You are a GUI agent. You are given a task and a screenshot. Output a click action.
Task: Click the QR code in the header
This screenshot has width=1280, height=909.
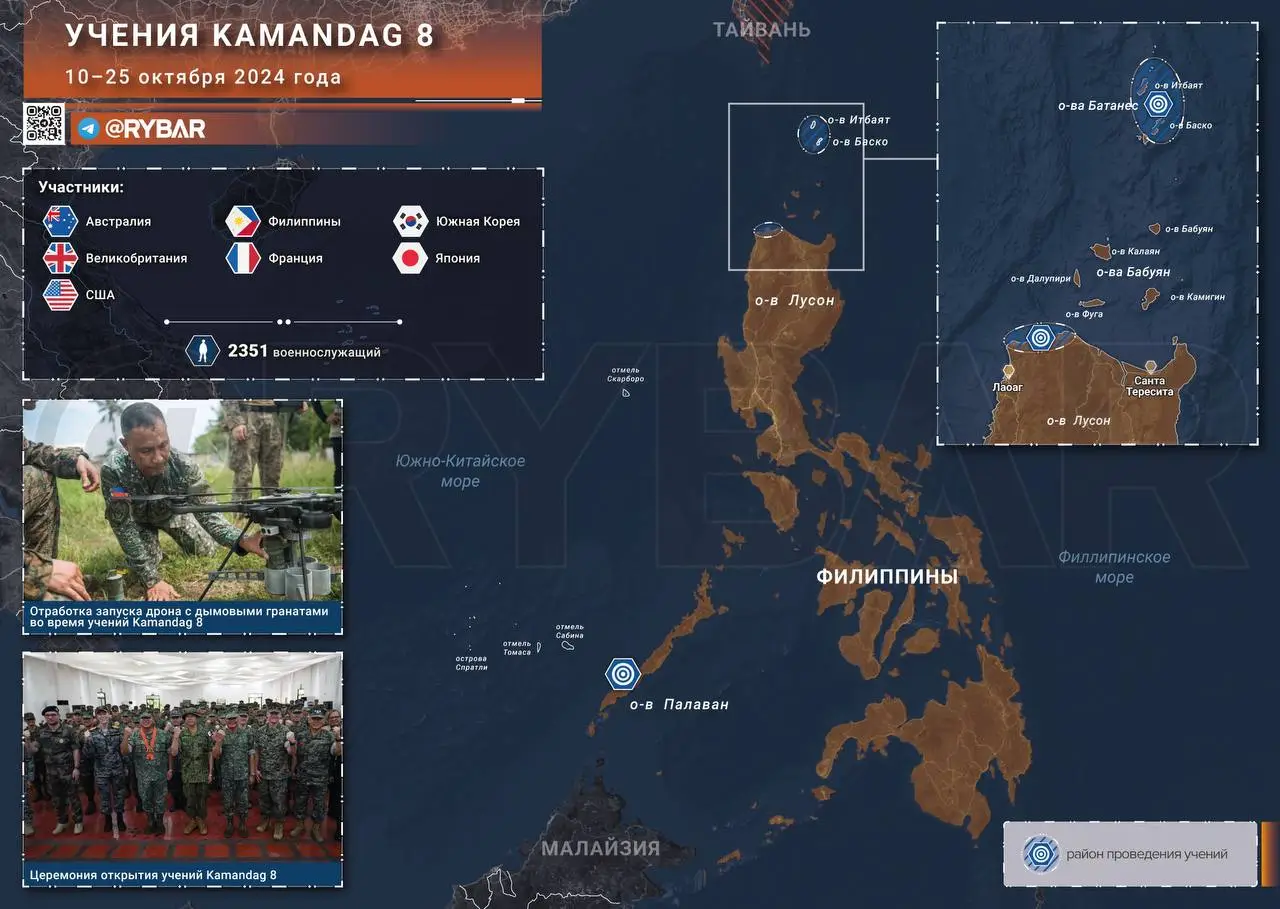click(x=45, y=123)
